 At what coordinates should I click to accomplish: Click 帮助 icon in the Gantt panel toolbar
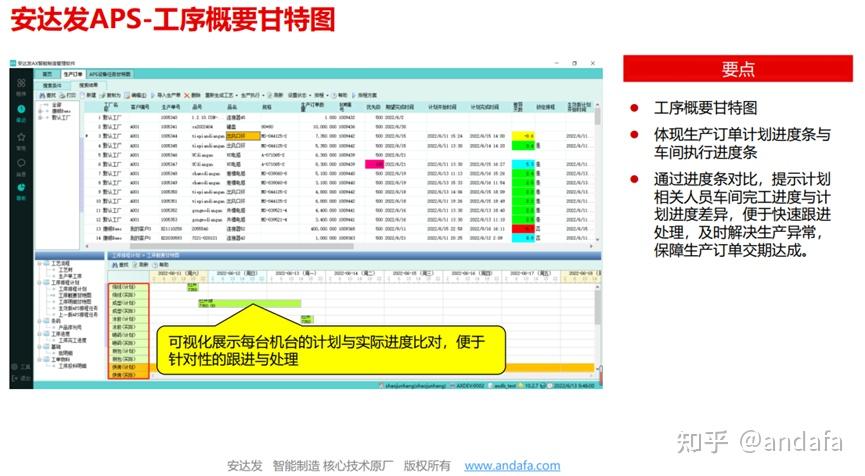156,265
